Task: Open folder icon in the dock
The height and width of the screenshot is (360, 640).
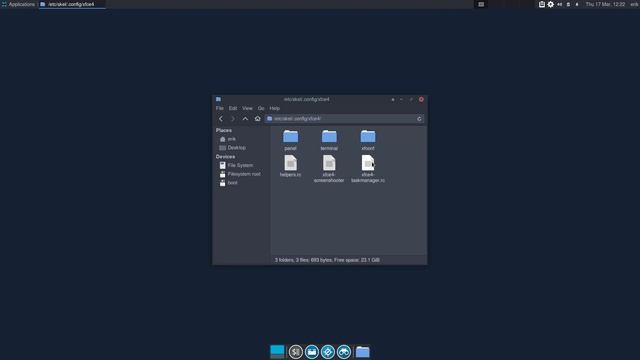Action: tap(362, 352)
